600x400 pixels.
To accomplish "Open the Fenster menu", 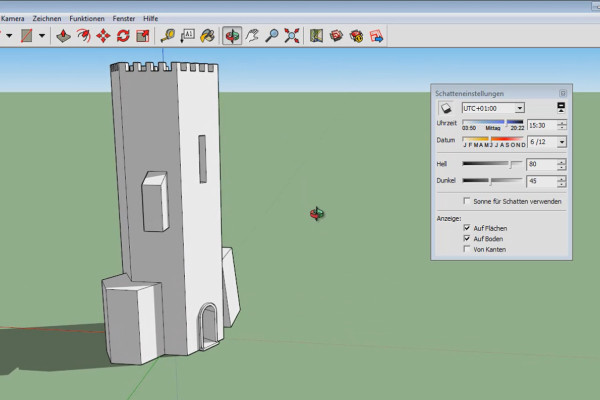I will coord(124,18).
